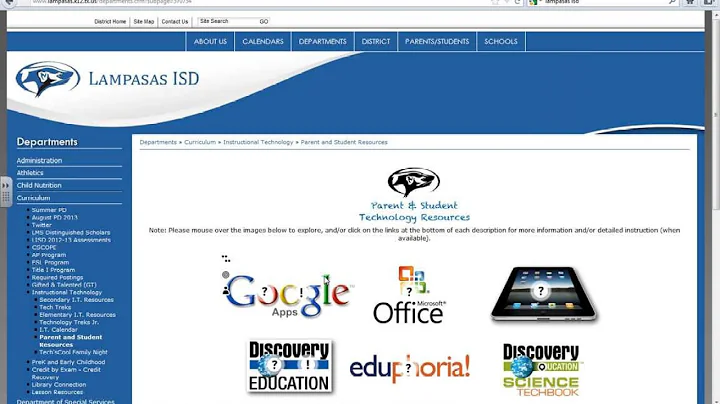Open Gifted & Talented (GT) link
The height and width of the screenshot is (404, 720).
[x=64, y=285]
